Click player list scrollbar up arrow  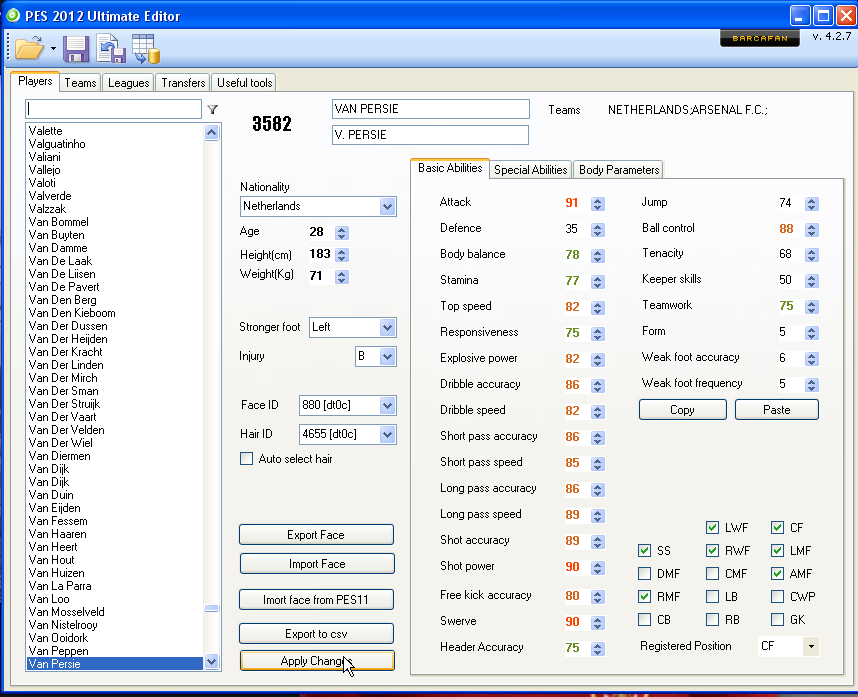click(212, 132)
